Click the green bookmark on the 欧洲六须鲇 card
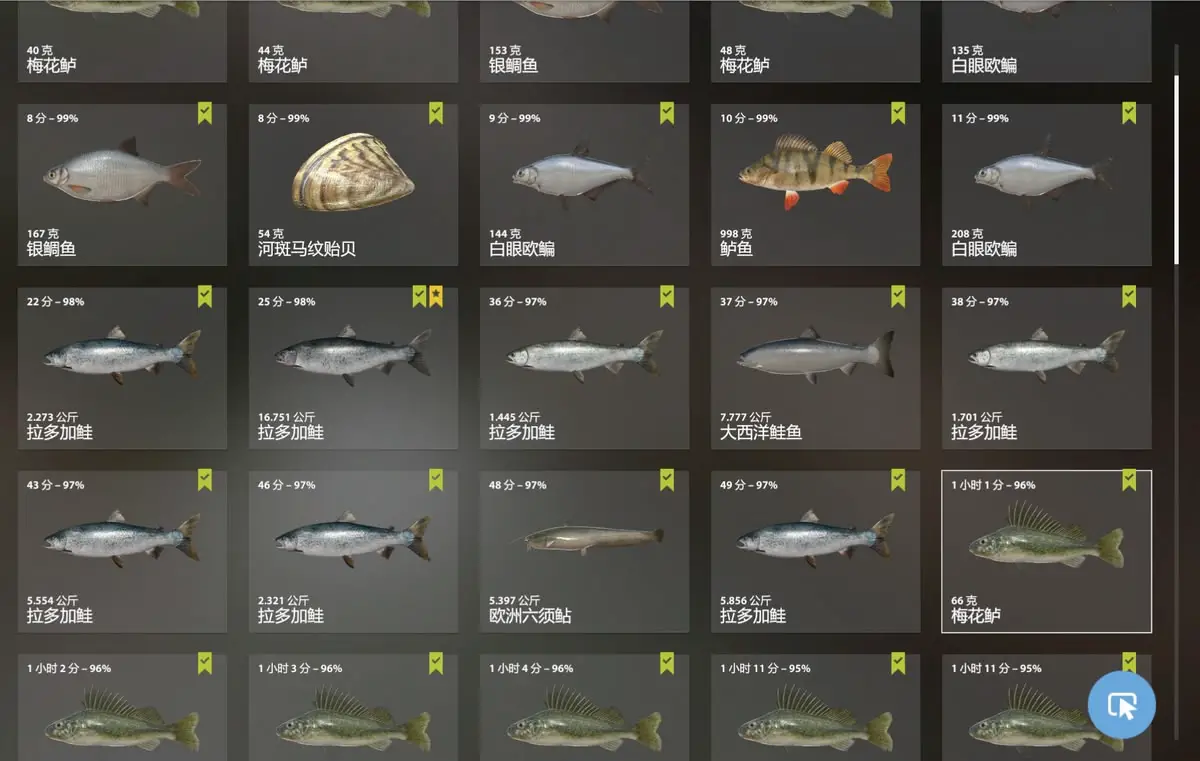 coord(667,480)
